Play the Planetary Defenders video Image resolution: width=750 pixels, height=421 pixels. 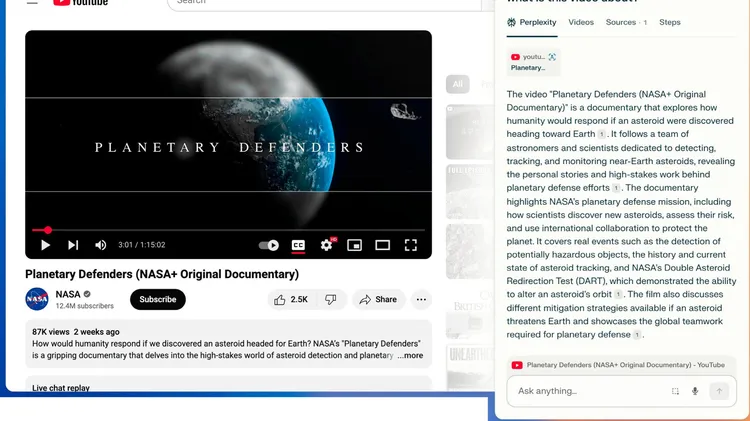45,245
